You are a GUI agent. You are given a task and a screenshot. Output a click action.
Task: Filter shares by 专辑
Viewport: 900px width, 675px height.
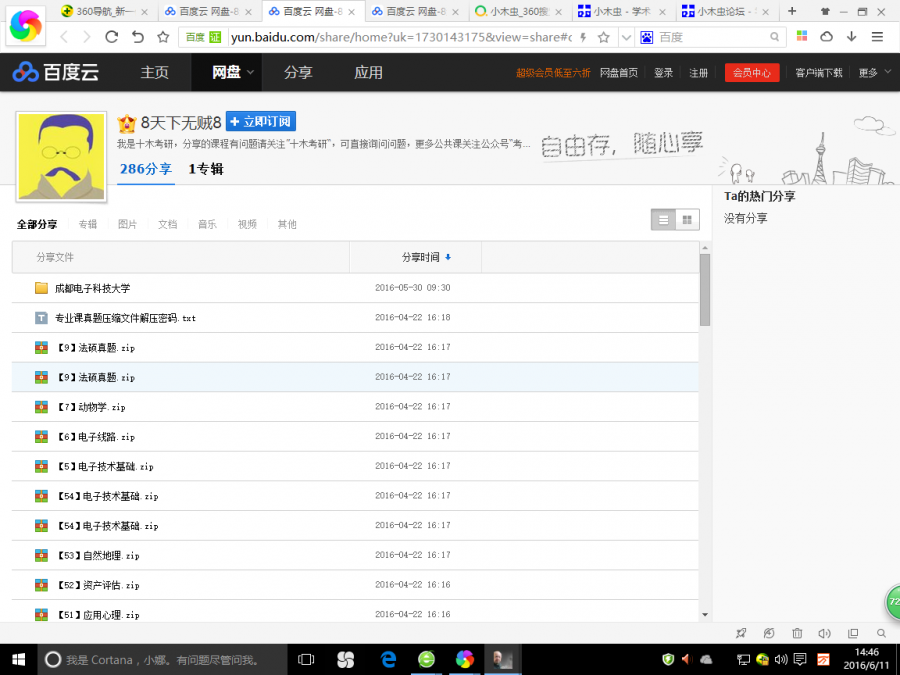coord(88,224)
